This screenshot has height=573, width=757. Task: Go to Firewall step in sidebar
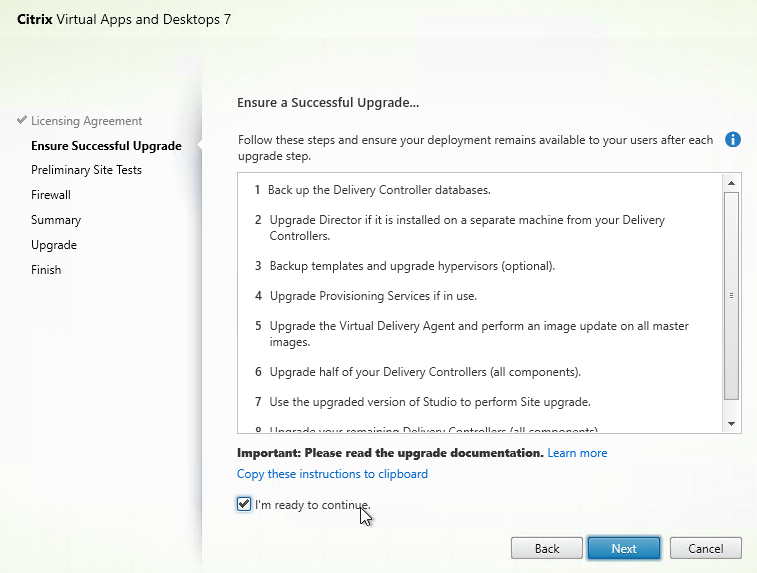tap(51, 195)
